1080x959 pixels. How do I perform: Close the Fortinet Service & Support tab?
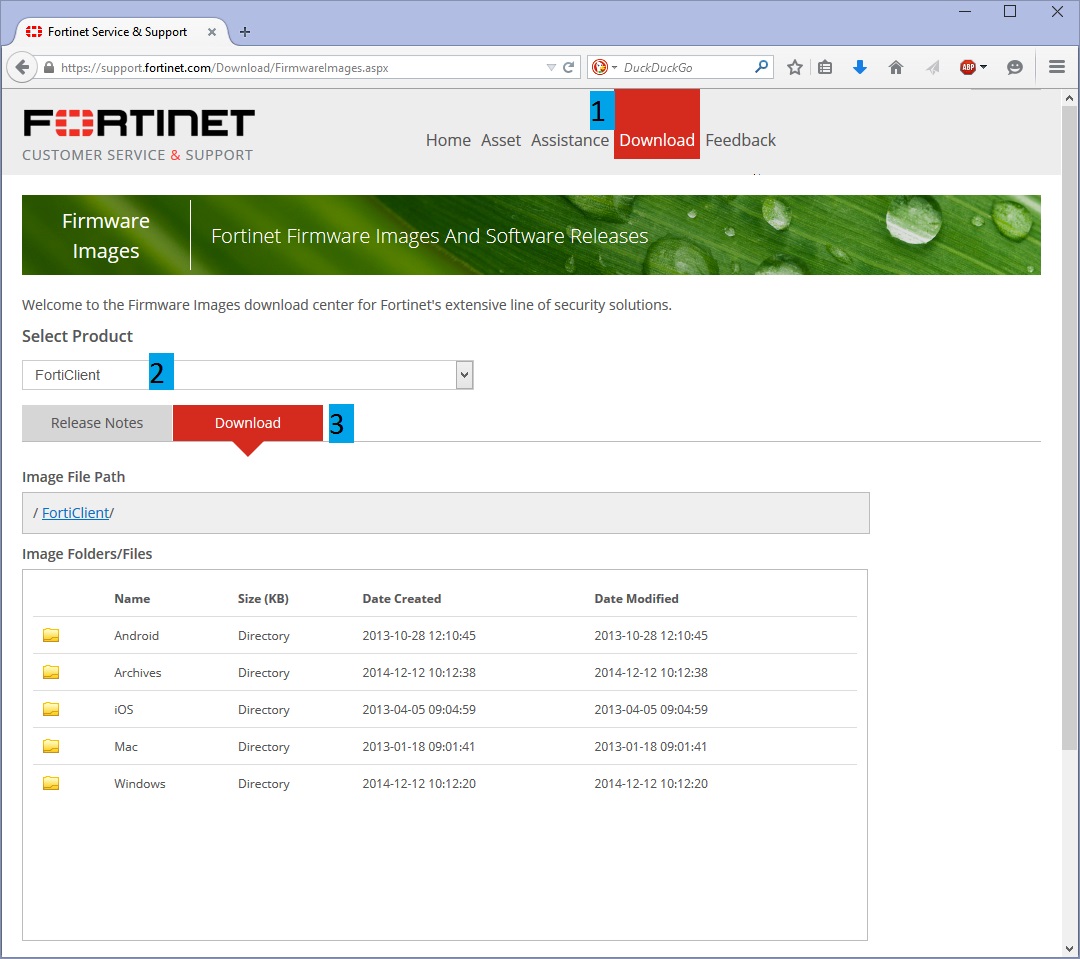coord(212,32)
